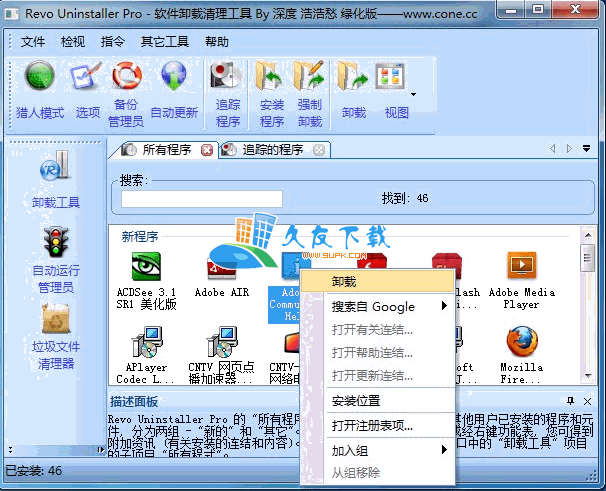Switch to the 所有程序 tab

tap(166, 150)
